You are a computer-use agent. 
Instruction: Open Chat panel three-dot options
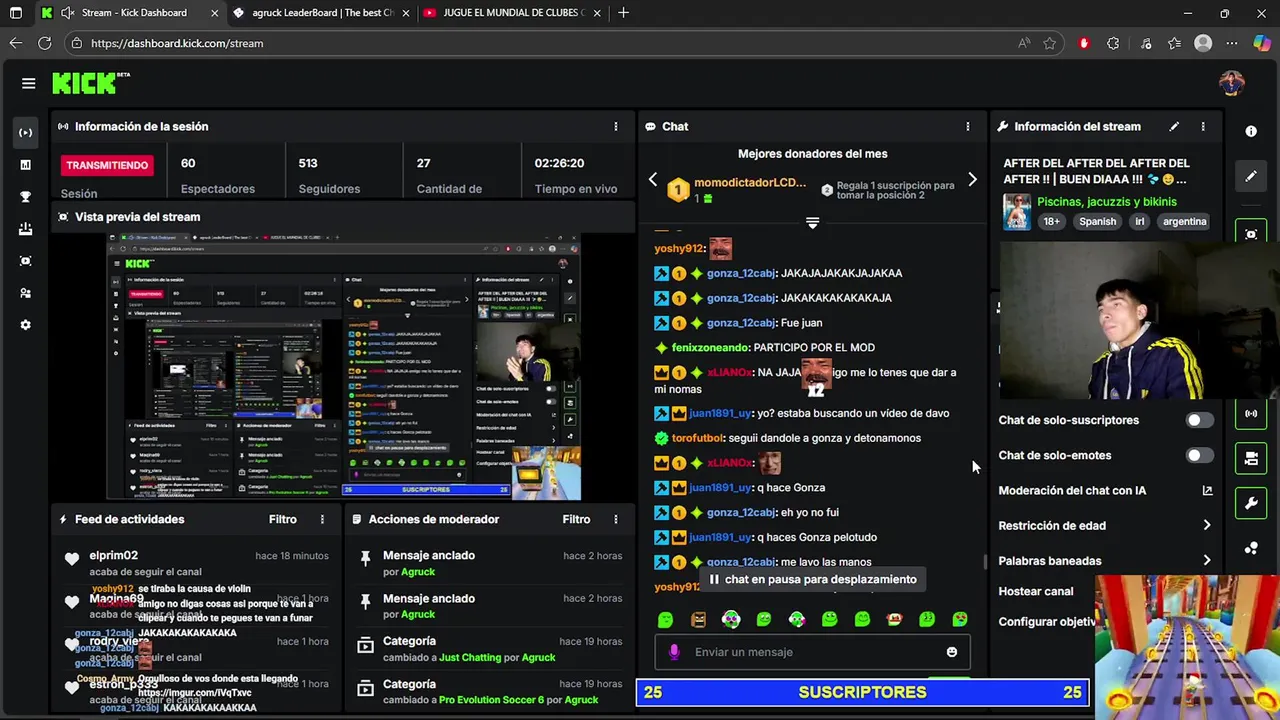pyautogui.click(x=967, y=127)
